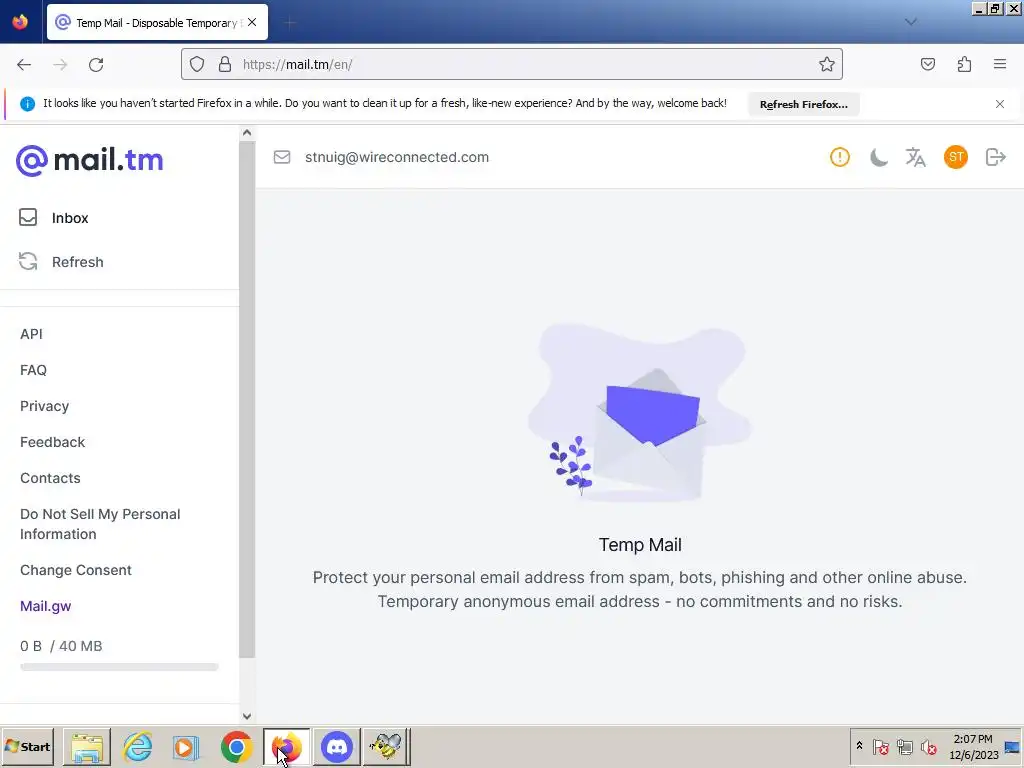Dismiss the Firefox notification bar
This screenshot has width=1024, height=768.
click(1000, 104)
